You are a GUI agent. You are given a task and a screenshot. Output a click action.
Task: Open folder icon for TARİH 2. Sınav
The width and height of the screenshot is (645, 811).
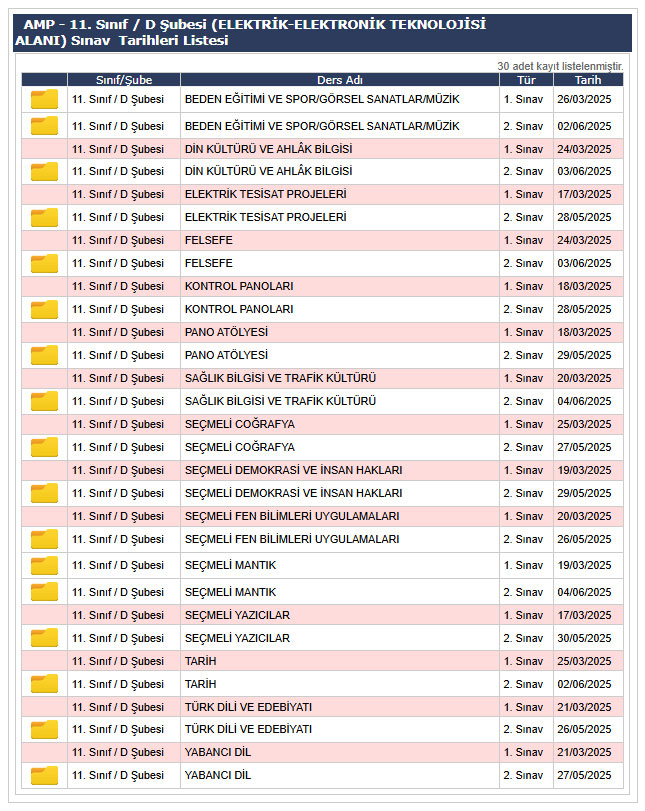pos(44,684)
